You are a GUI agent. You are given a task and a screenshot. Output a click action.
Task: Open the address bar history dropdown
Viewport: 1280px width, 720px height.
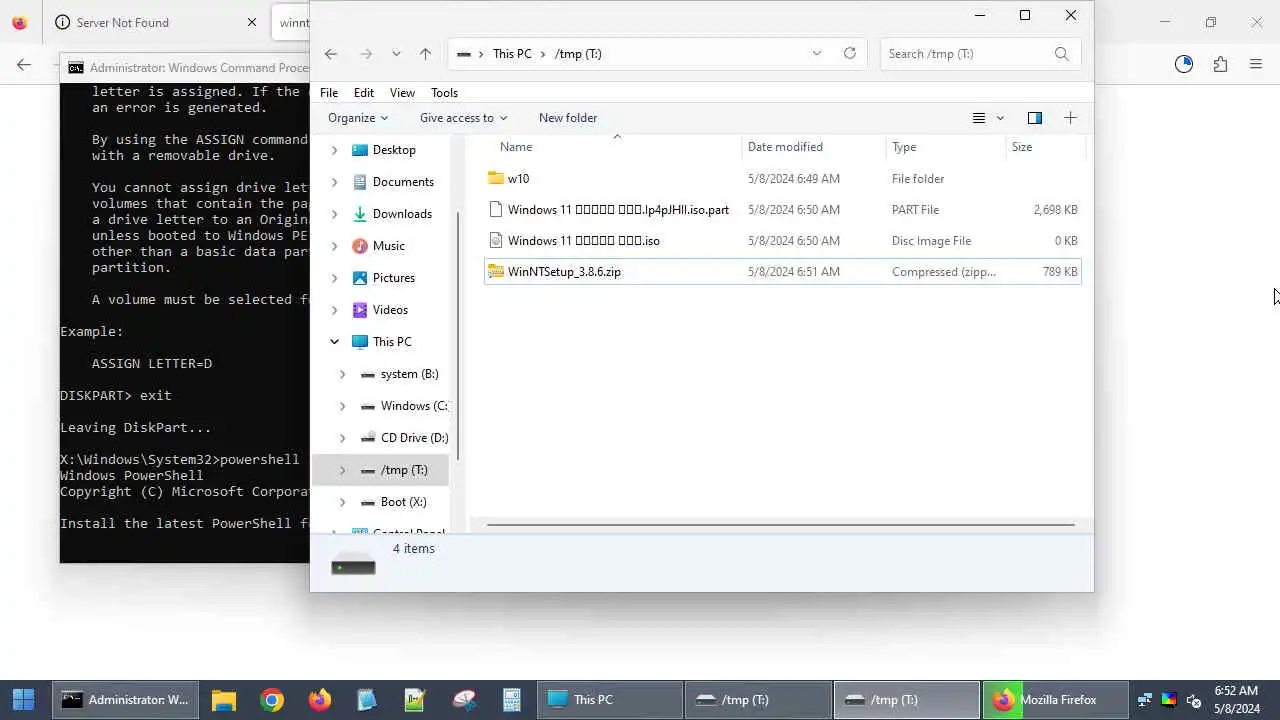pyautogui.click(x=817, y=53)
